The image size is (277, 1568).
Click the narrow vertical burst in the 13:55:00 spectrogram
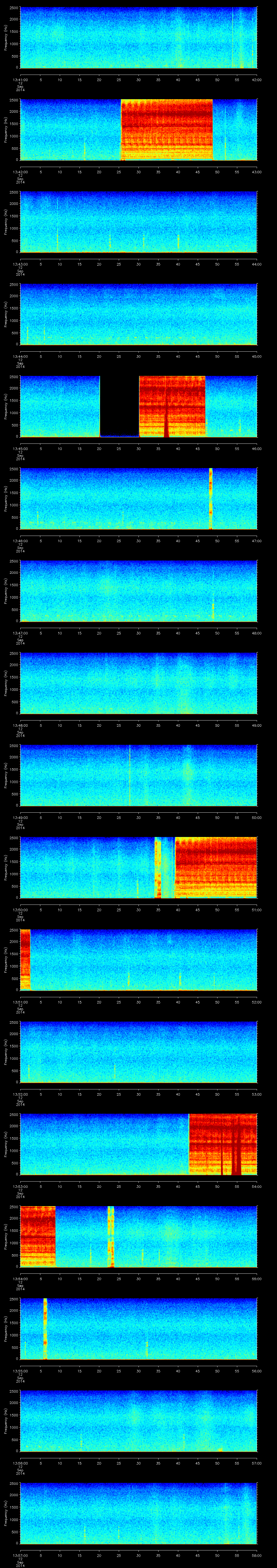(x=45, y=1328)
